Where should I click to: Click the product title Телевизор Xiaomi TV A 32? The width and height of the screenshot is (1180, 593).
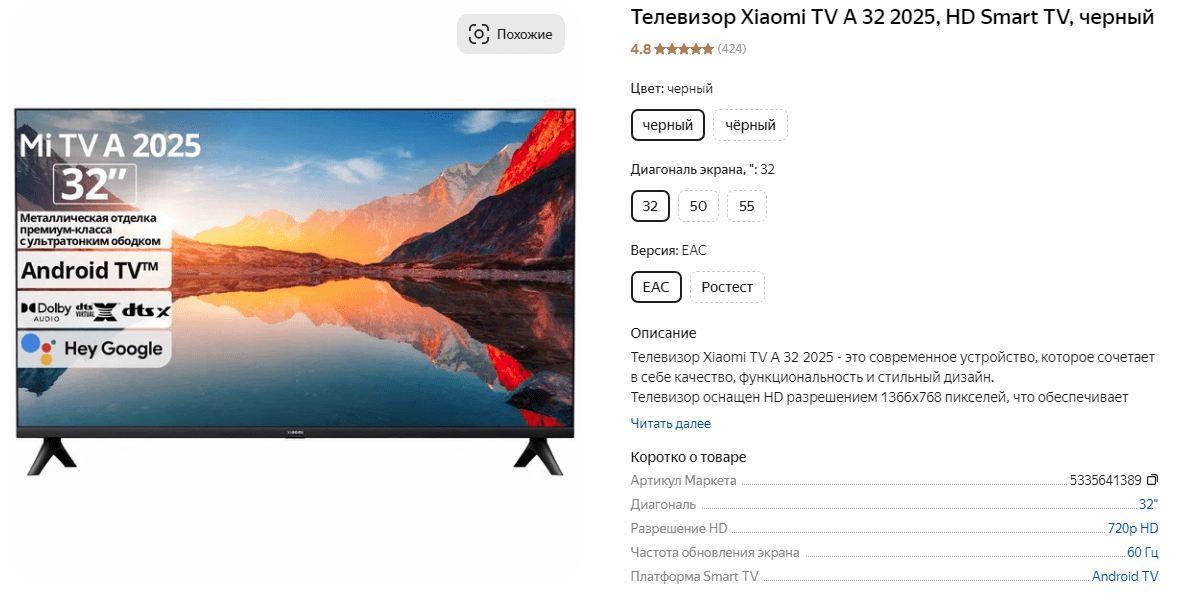coord(893,17)
